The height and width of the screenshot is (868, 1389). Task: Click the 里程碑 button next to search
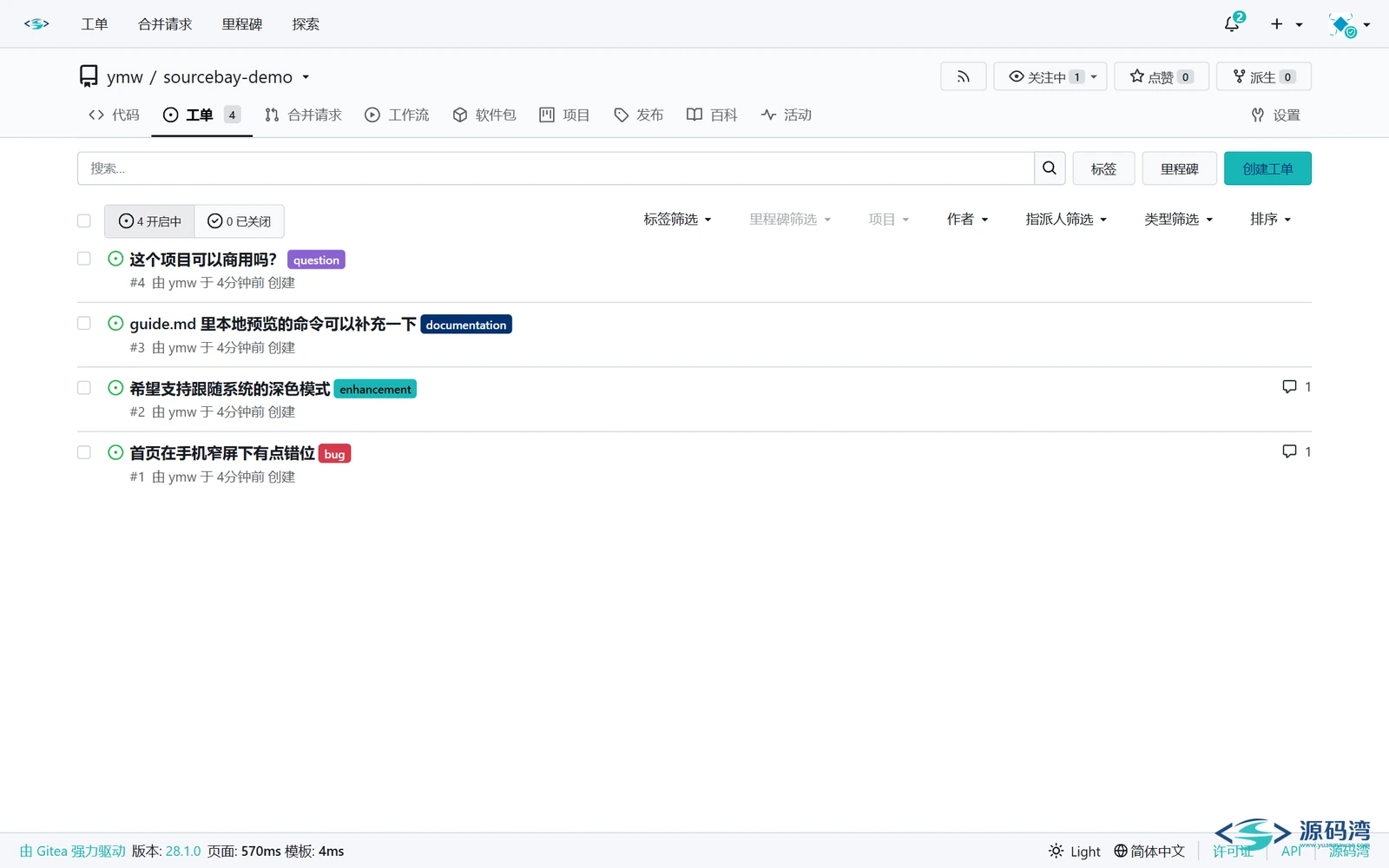tap(1179, 168)
